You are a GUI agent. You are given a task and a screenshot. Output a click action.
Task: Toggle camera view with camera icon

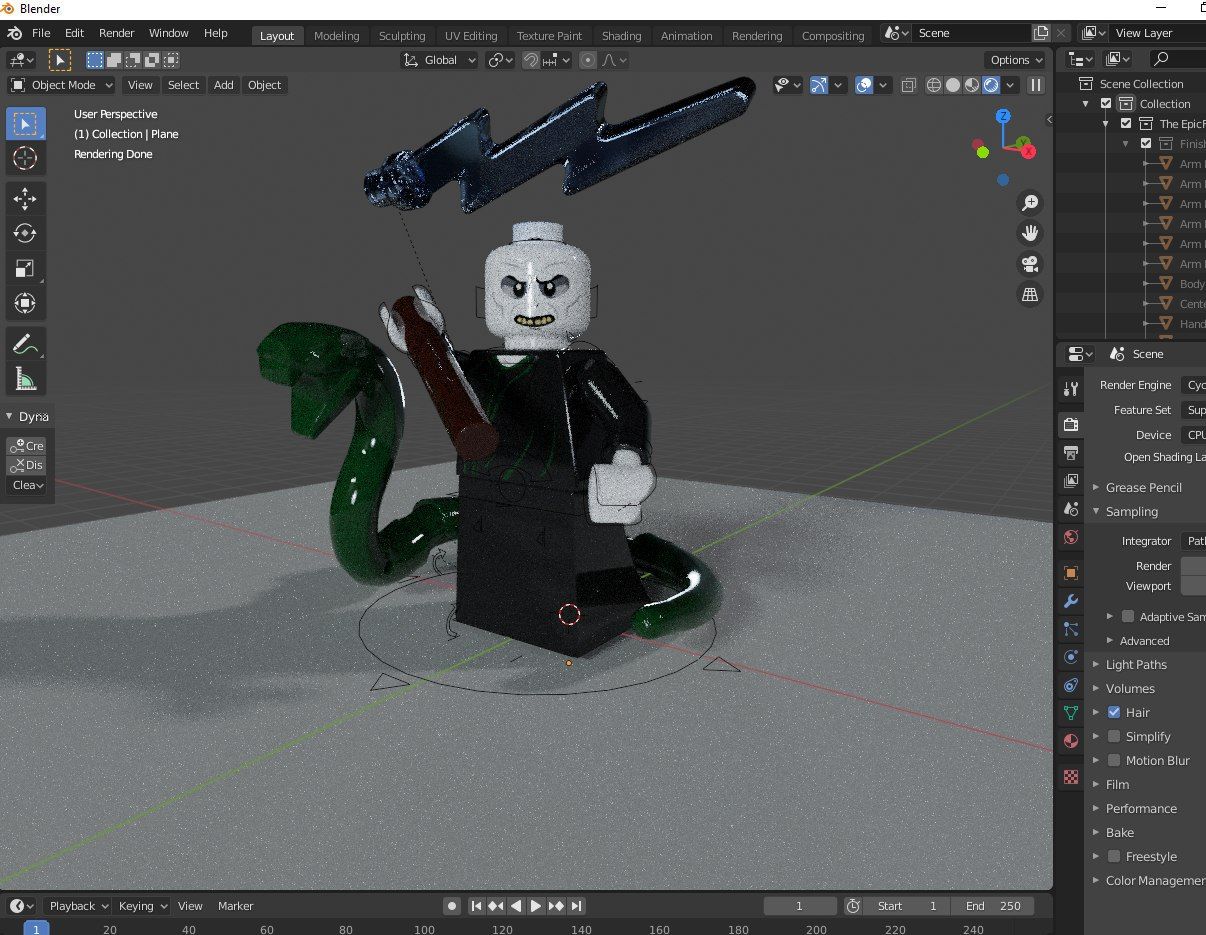[x=1029, y=264]
